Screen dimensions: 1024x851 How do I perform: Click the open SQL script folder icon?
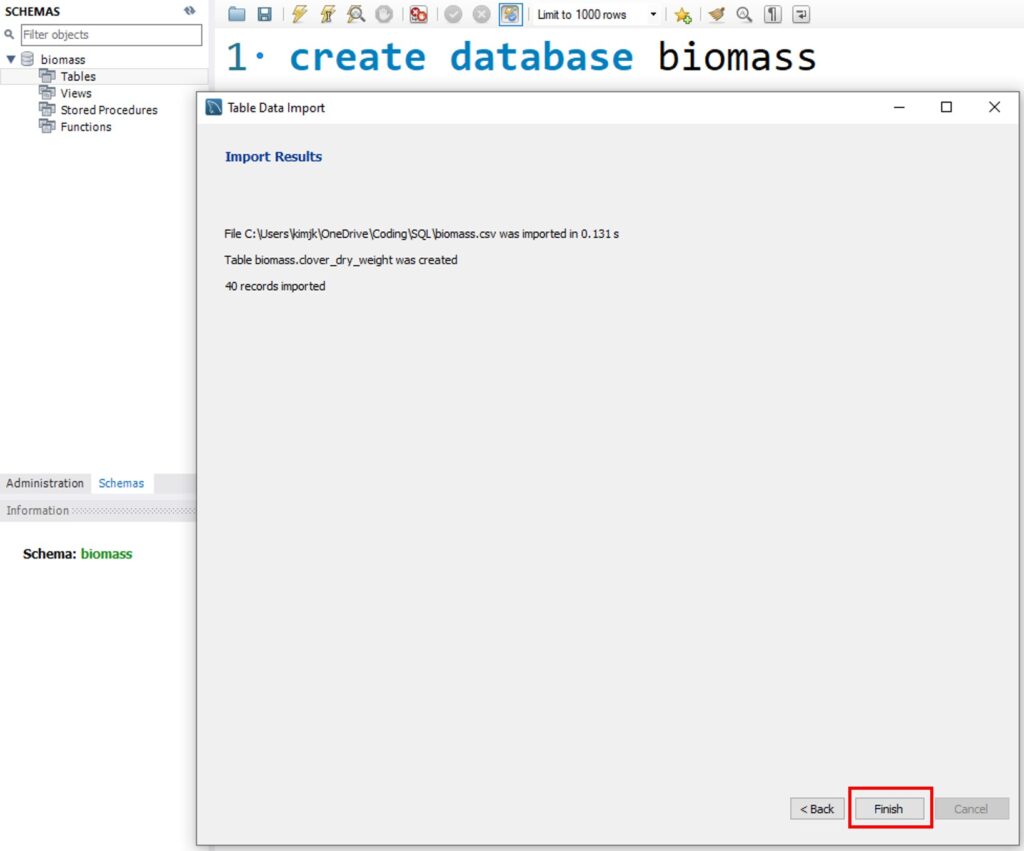(236, 14)
